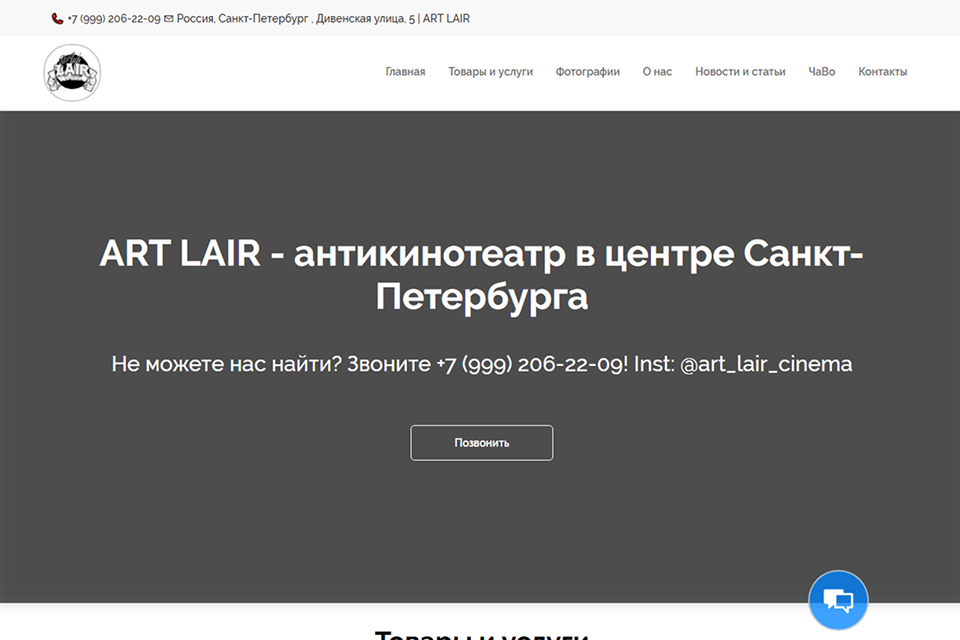
Task: Open the blue chat widget bubble
Action: [838, 600]
